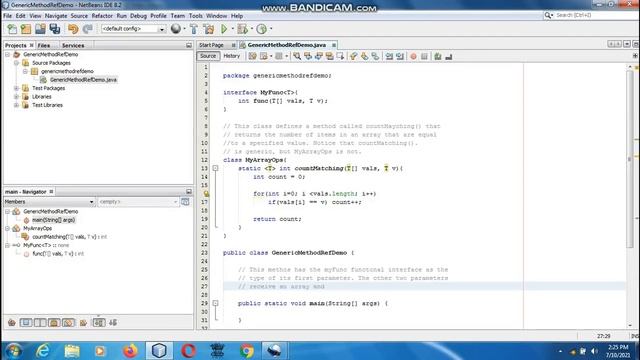Image resolution: width=640 pixels, height=360 pixels.
Task: Collapse the GenericMethodRefDemo project node
Action: click(x=7, y=54)
